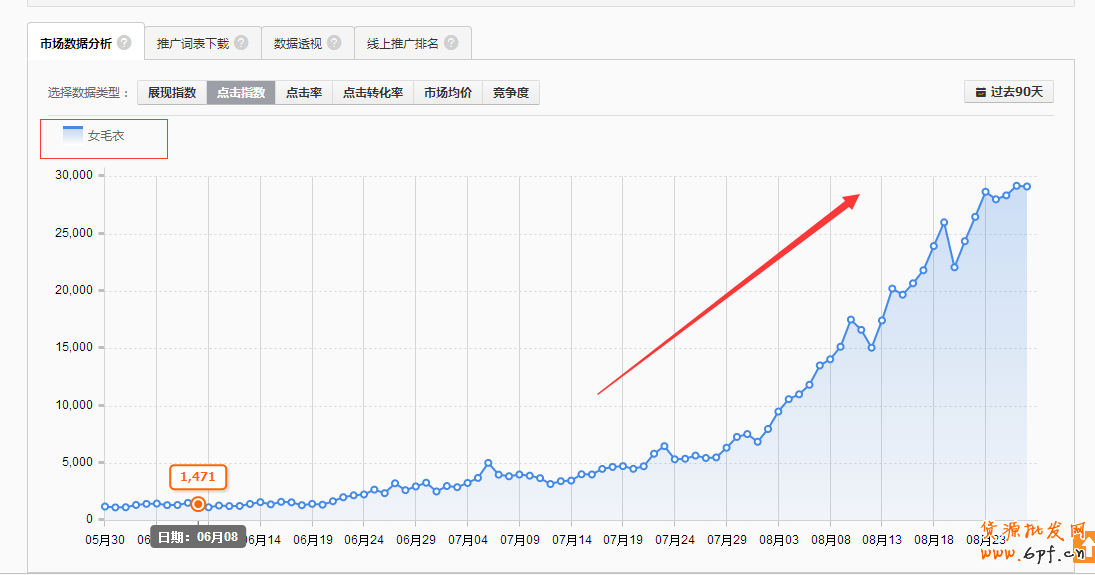This screenshot has width=1095, height=575.
Task: Switch to the 市场数据分析 tab
Action: pyautogui.click(x=76, y=43)
